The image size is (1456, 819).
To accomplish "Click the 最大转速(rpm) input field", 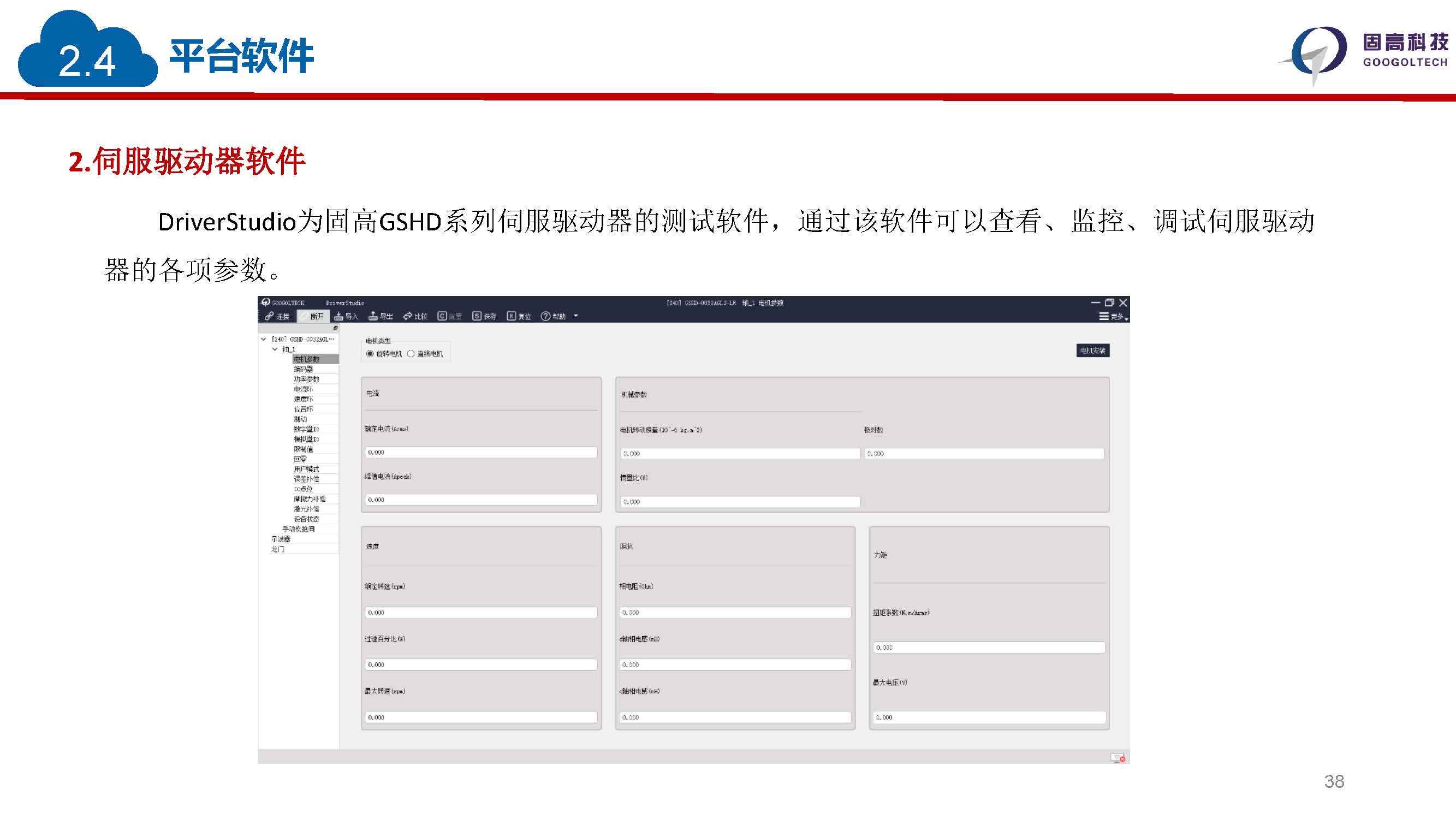I will [480, 717].
